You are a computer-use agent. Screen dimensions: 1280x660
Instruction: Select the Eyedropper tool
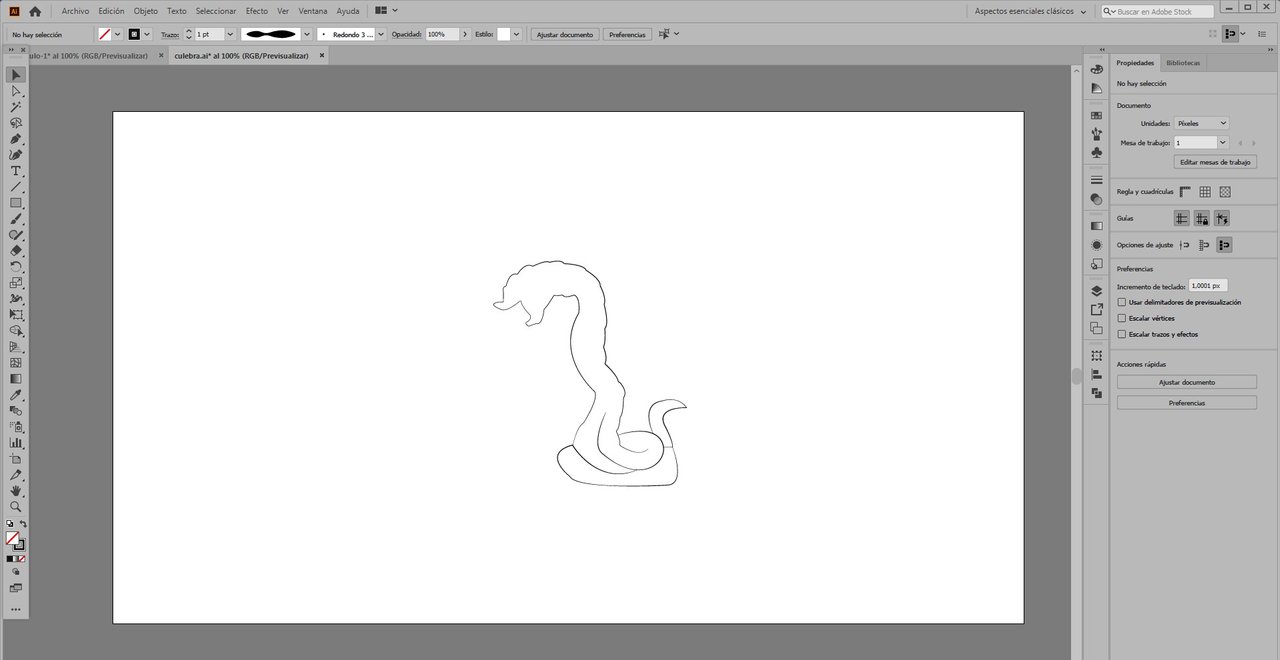pos(16,395)
